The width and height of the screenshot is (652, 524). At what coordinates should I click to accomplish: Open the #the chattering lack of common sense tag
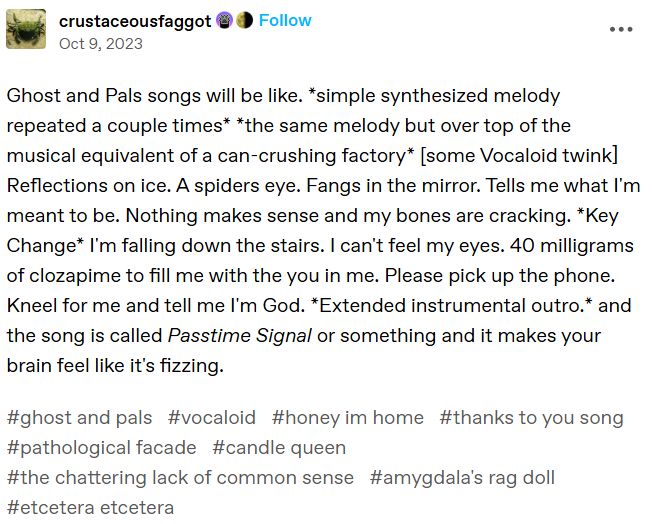[x=180, y=478]
